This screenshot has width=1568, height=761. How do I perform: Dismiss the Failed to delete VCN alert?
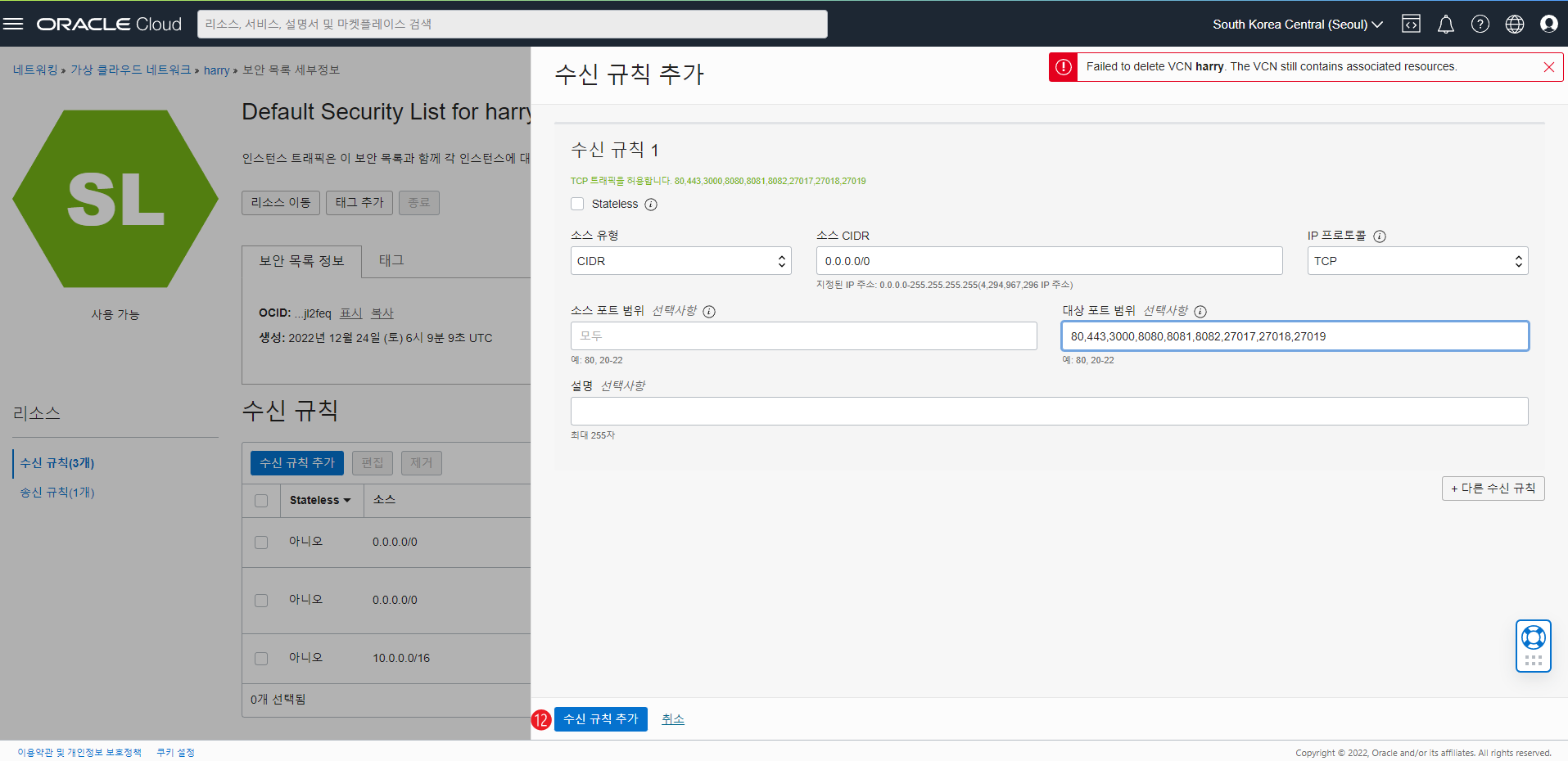click(1549, 67)
